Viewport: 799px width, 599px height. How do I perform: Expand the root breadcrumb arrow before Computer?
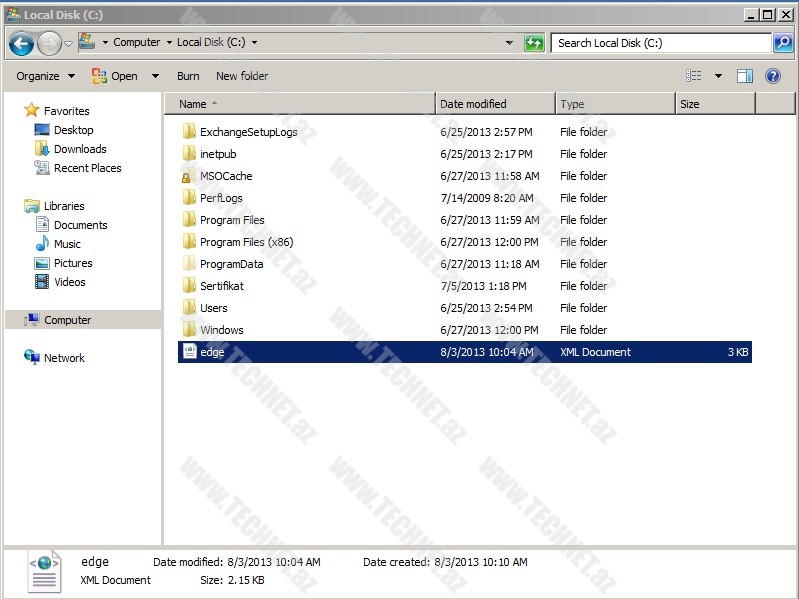click(105, 42)
